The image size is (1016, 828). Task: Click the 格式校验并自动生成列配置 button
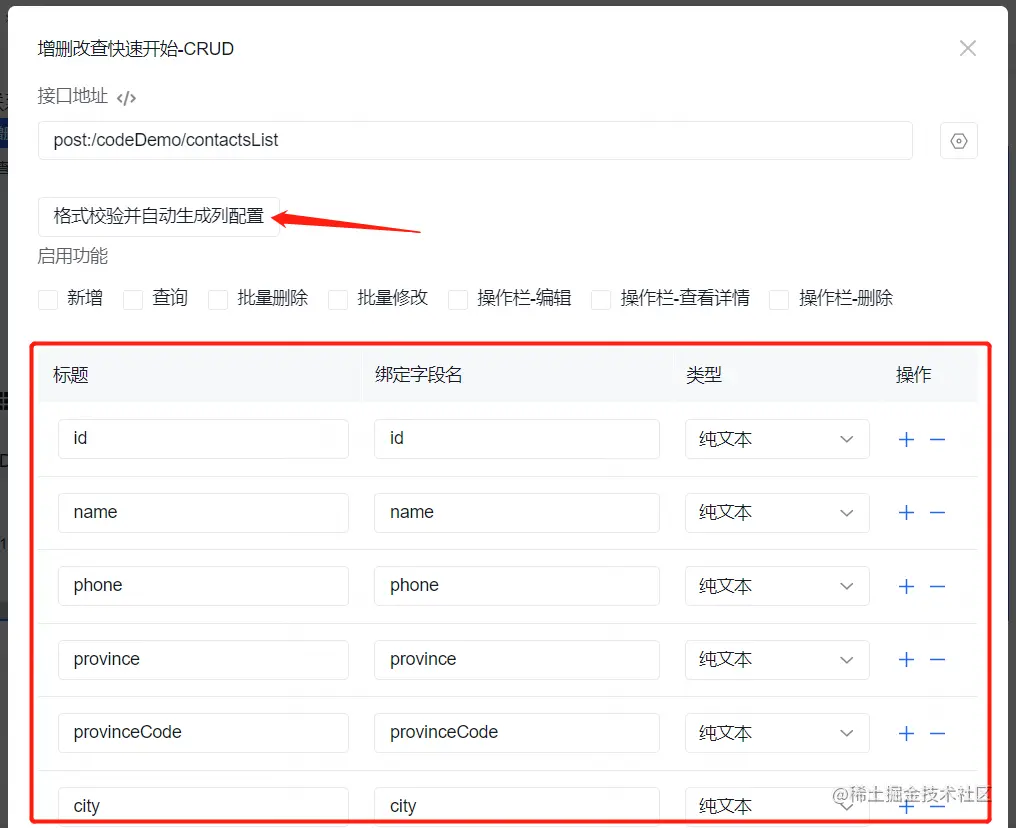158,216
